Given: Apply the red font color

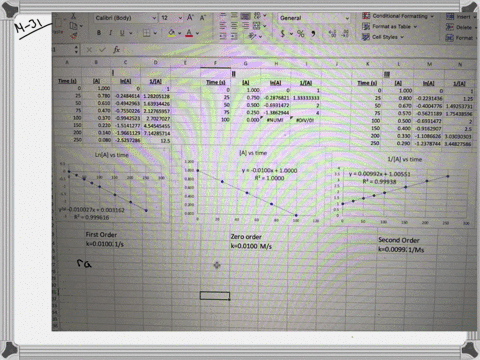Looking at the screenshot, I should 189,33.
